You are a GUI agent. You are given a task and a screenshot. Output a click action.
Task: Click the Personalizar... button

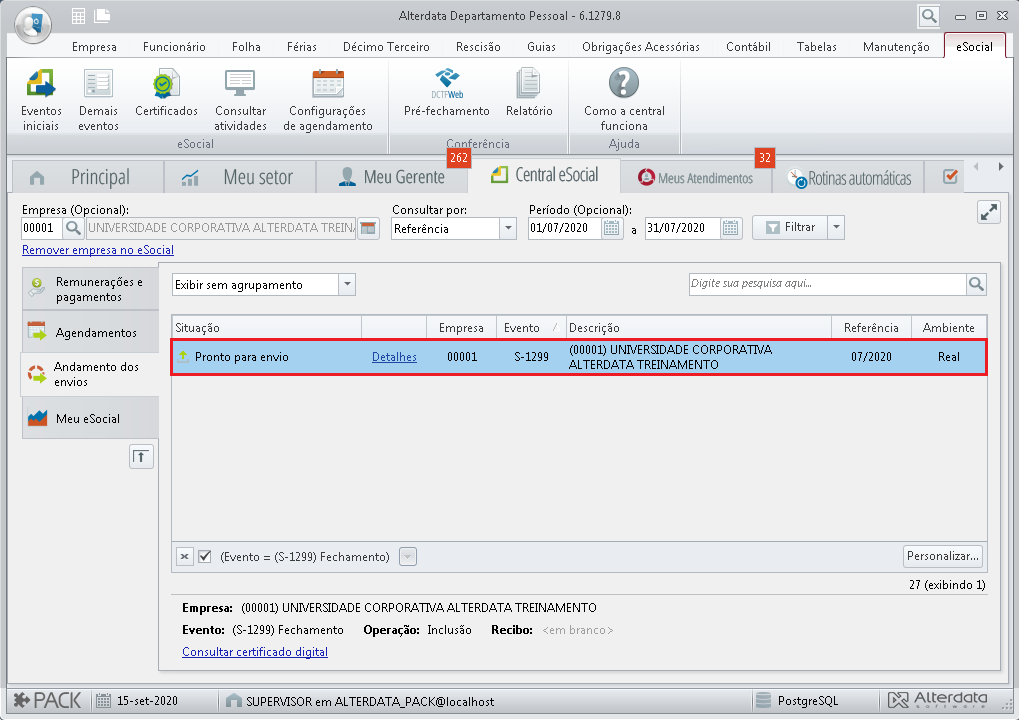click(942, 556)
